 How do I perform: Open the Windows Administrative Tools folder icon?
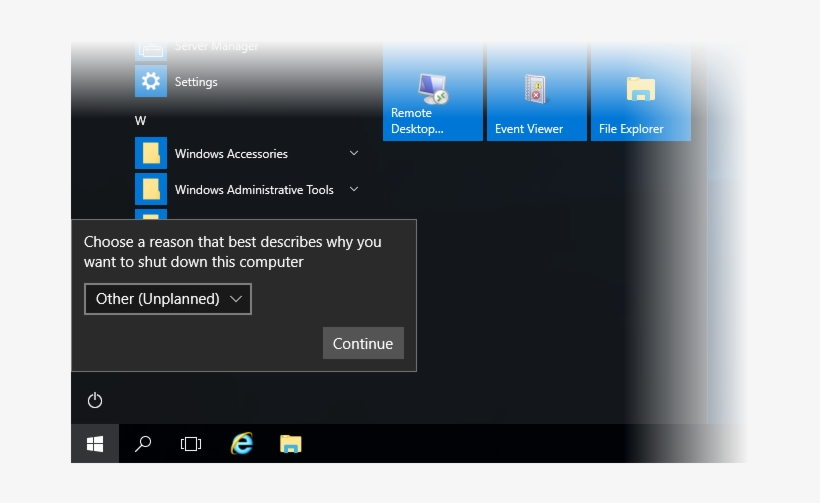(151, 189)
